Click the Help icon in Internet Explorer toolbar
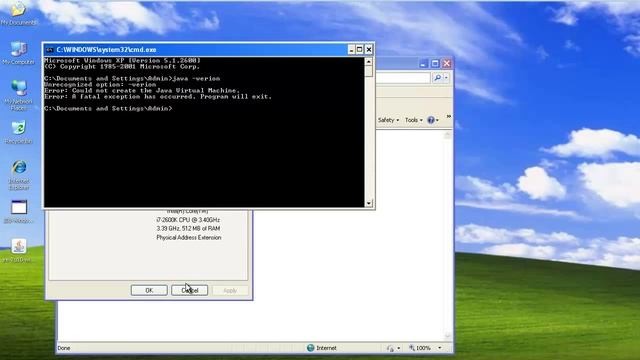The image size is (640, 360). 431,120
